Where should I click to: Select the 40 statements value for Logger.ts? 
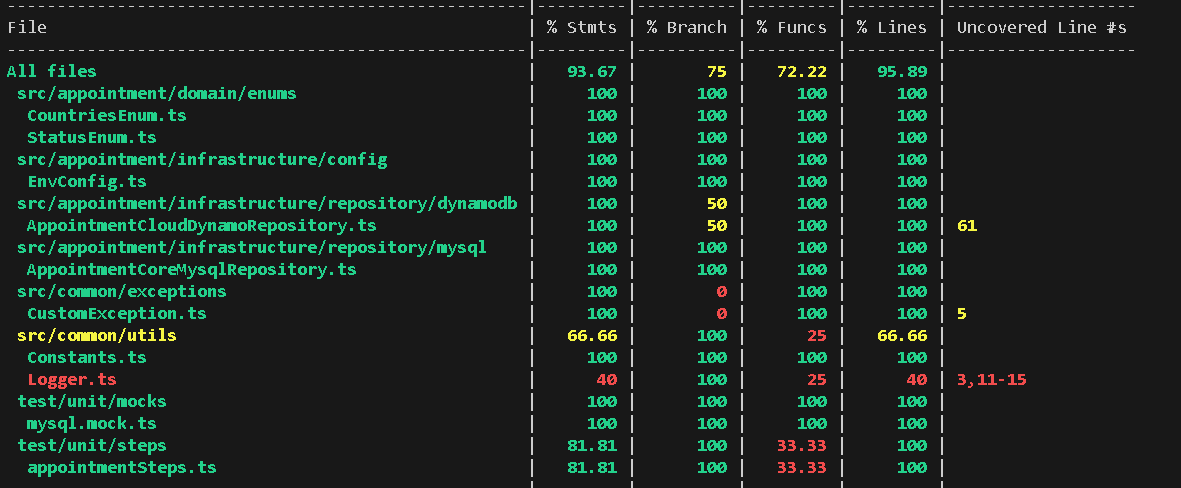tap(606, 380)
